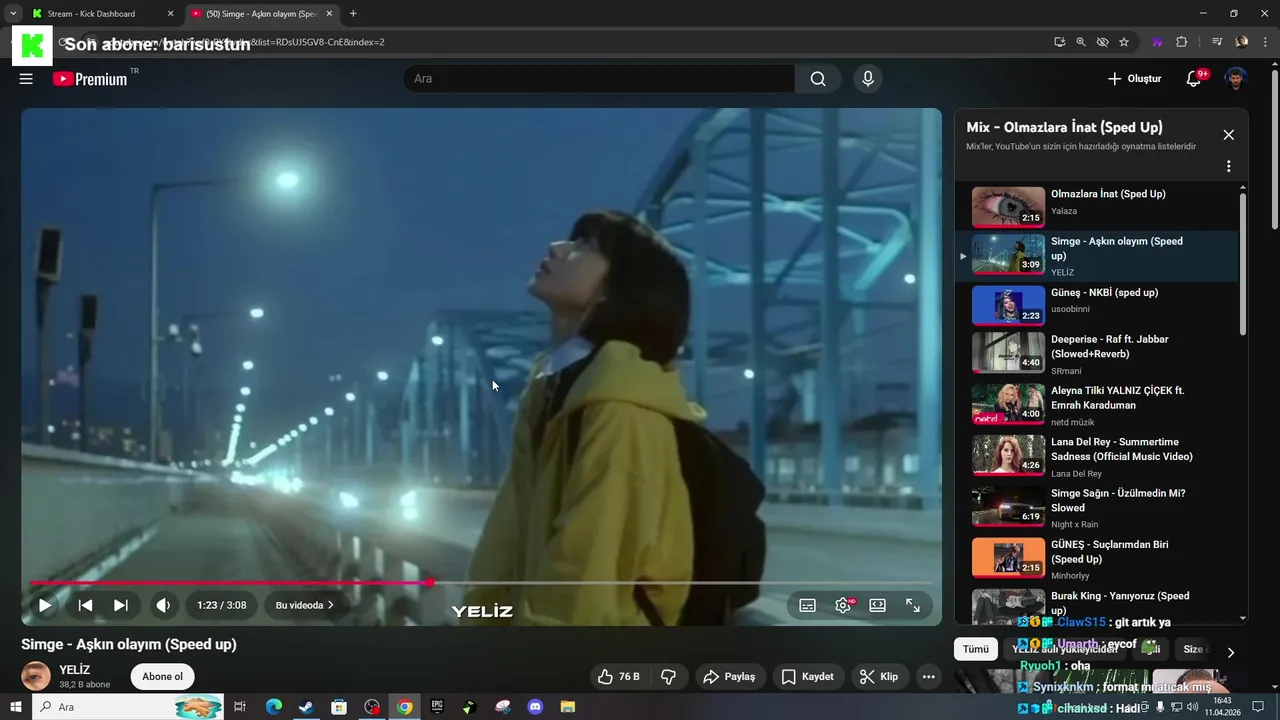Open the Windows Start menu
Viewport: 1280px width, 720px height.
(15, 707)
